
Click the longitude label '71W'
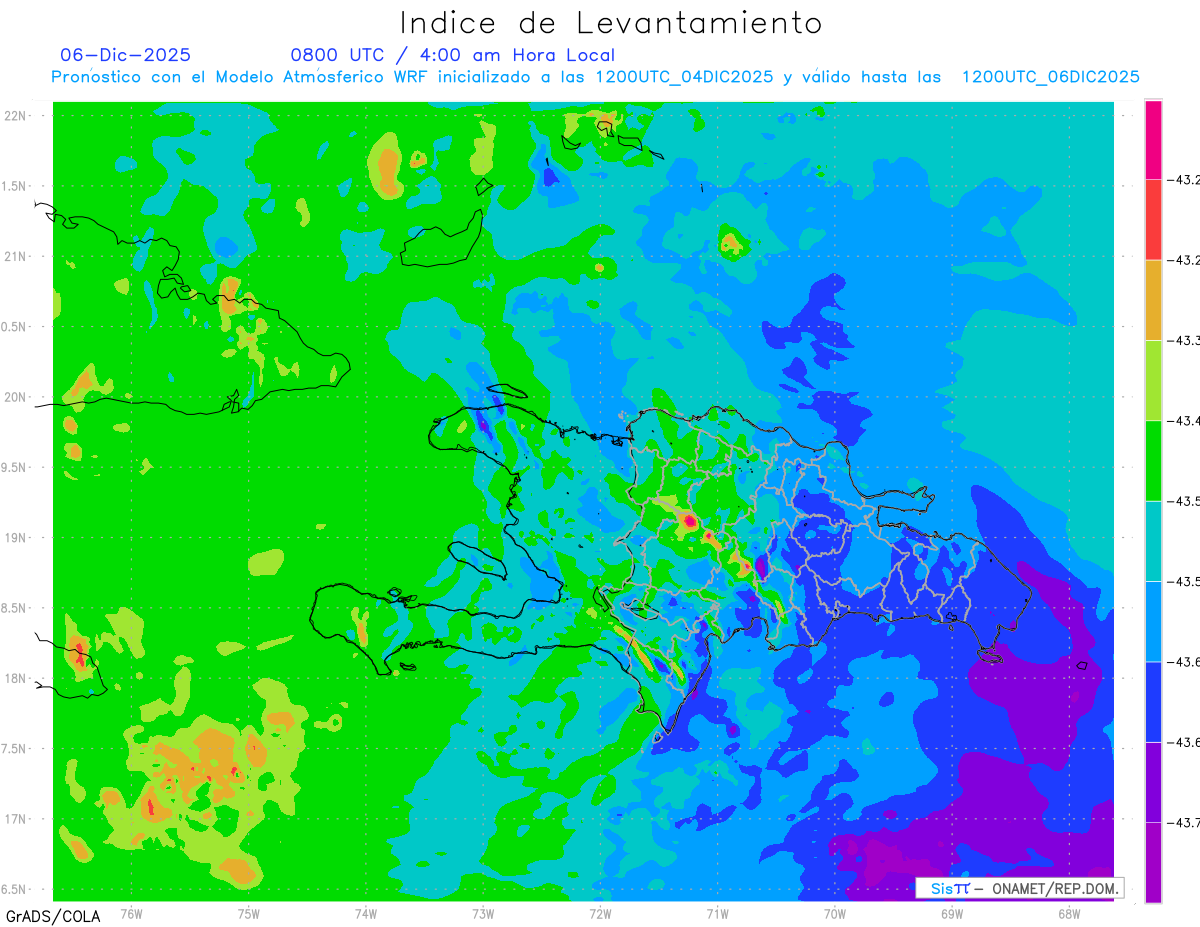pyautogui.click(x=717, y=913)
